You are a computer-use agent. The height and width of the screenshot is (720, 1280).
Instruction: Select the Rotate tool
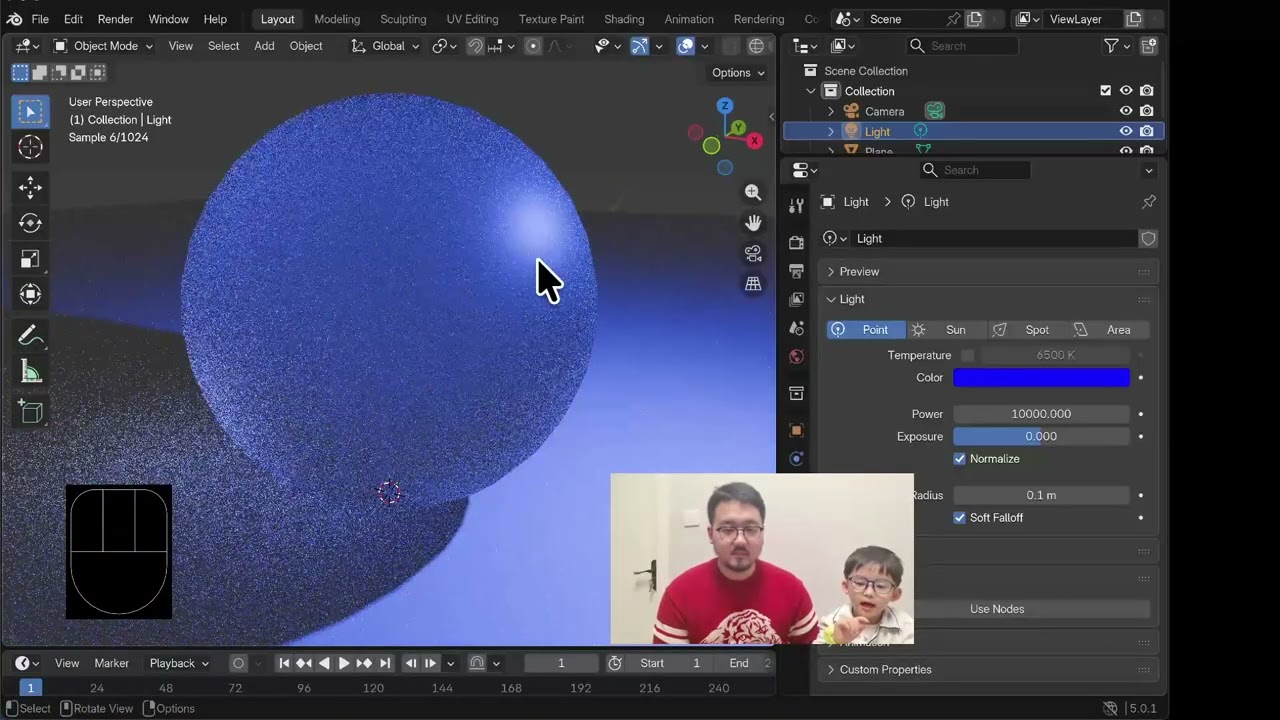[x=30, y=223]
